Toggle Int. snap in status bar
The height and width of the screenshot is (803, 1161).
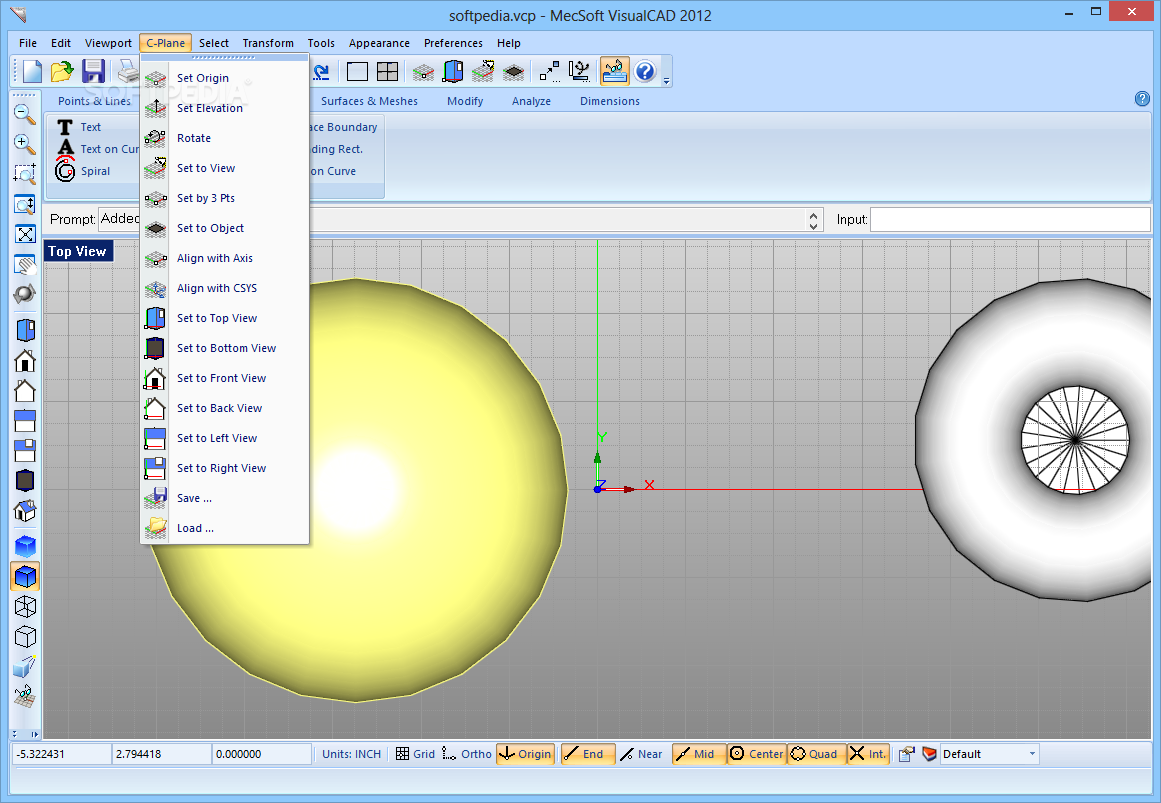click(x=868, y=754)
